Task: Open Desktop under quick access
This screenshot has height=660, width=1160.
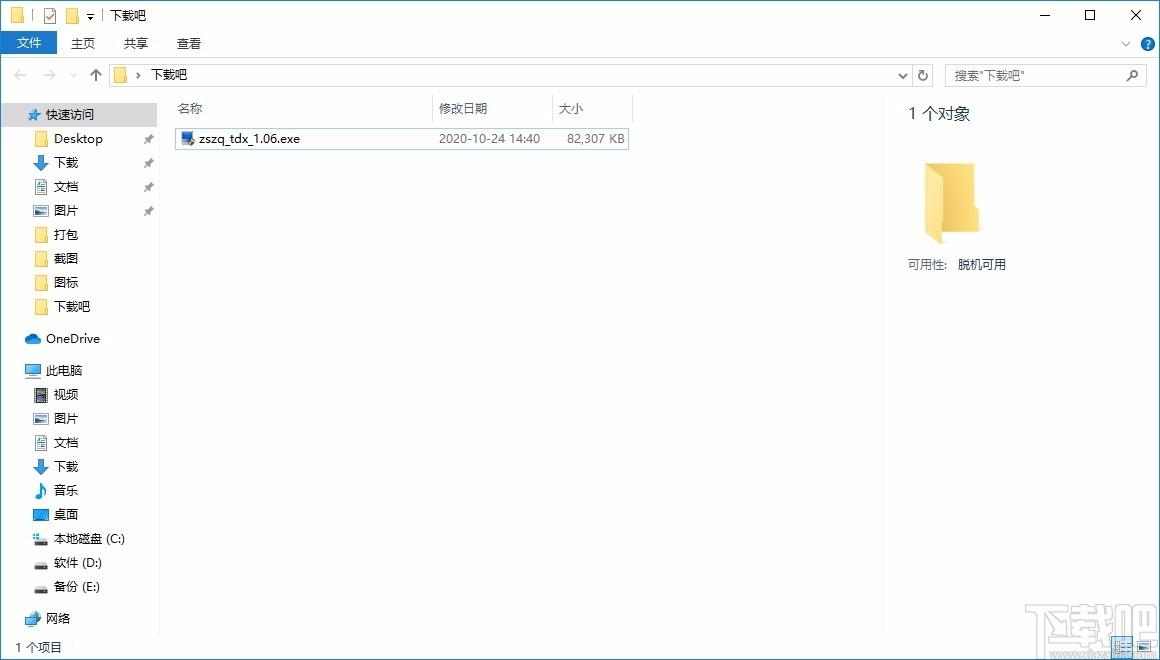Action: point(78,138)
